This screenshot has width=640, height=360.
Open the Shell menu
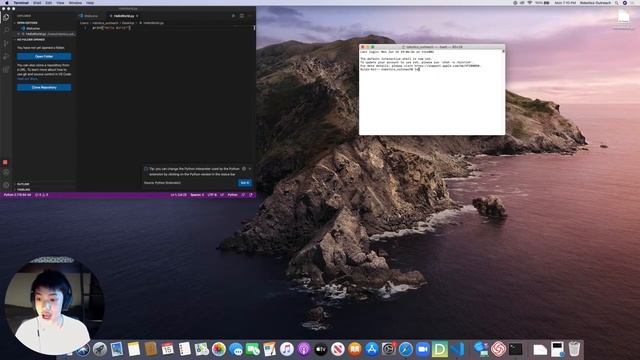pyautogui.click(x=37, y=2)
